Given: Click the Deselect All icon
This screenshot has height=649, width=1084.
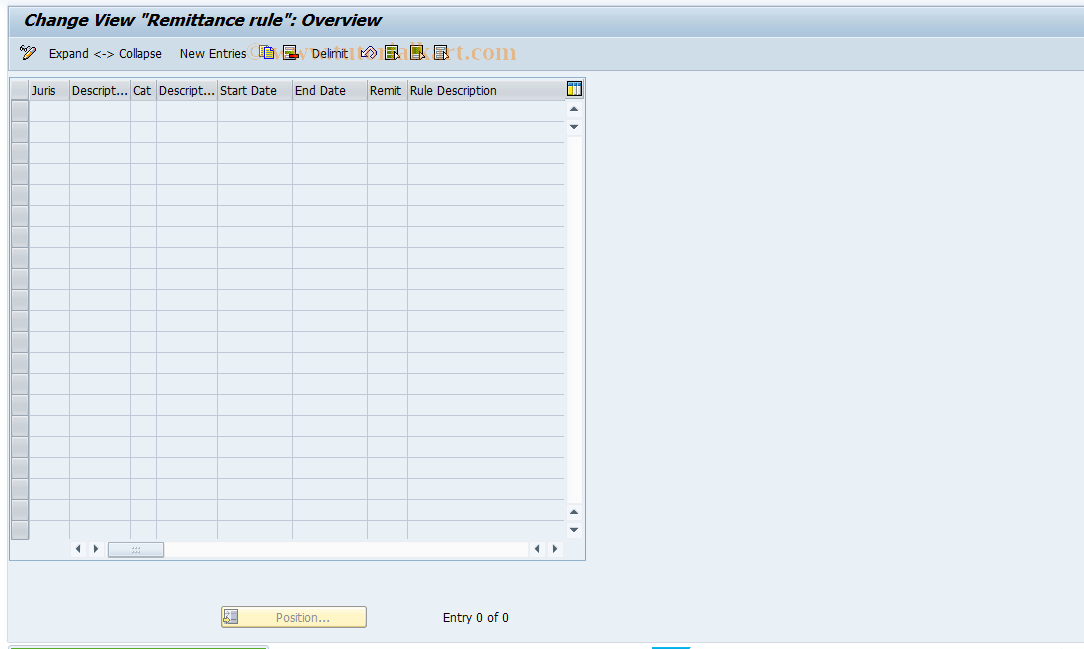Looking at the screenshot, I should tap(441, 53).
